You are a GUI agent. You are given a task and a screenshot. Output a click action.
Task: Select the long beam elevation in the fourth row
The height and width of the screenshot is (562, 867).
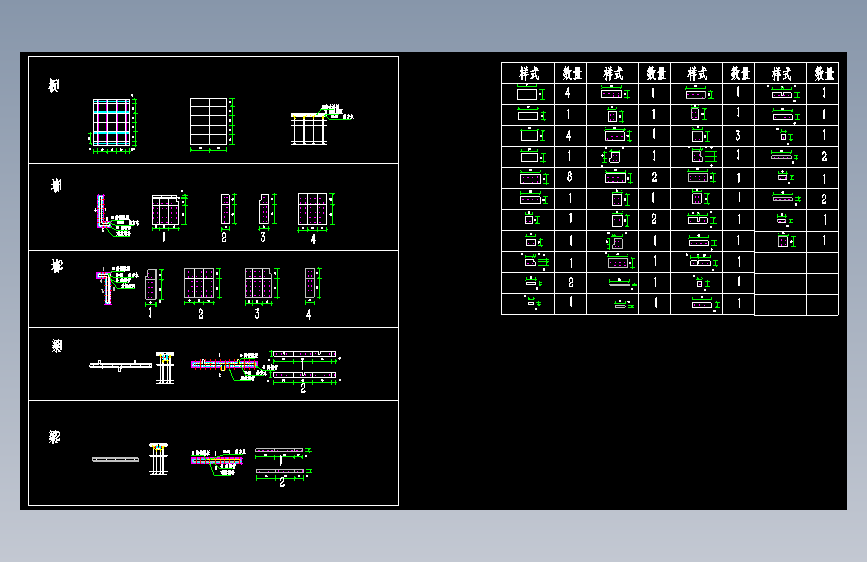point(121,365)
